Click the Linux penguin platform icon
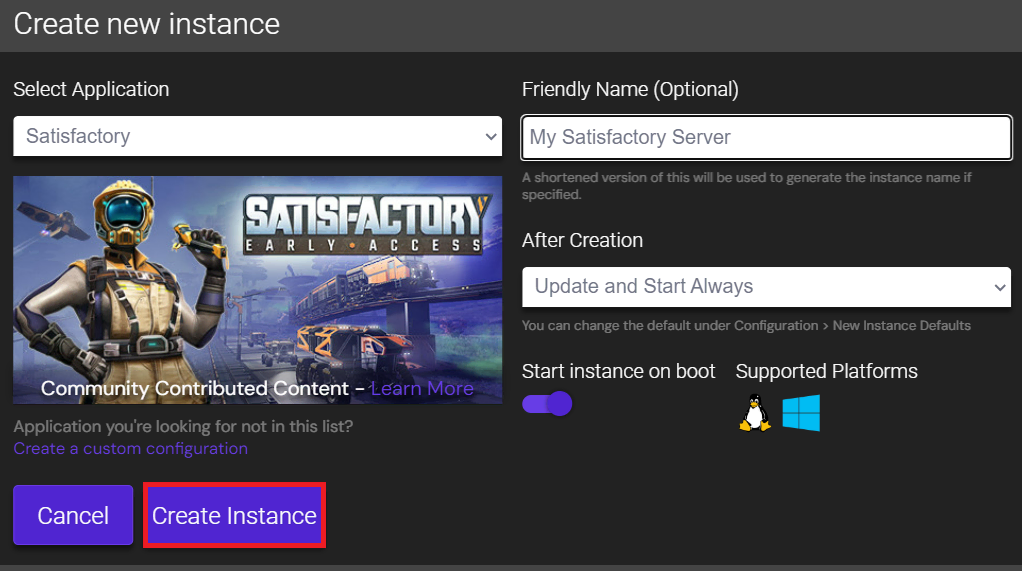Viewport: 1022px width, 571px height. (755, 412)
